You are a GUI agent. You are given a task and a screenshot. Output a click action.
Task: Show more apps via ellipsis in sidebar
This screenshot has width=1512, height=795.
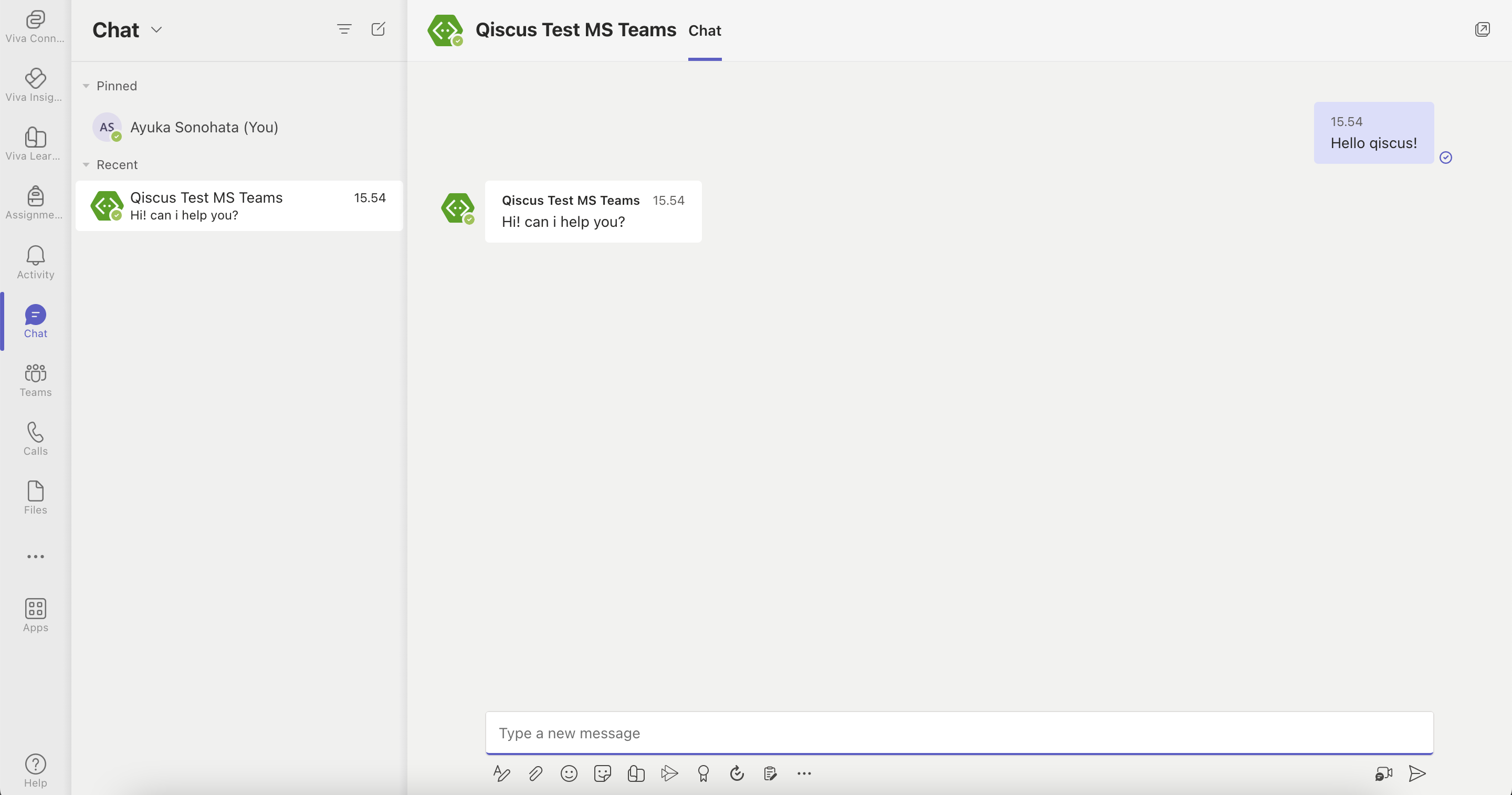(35, 556)
